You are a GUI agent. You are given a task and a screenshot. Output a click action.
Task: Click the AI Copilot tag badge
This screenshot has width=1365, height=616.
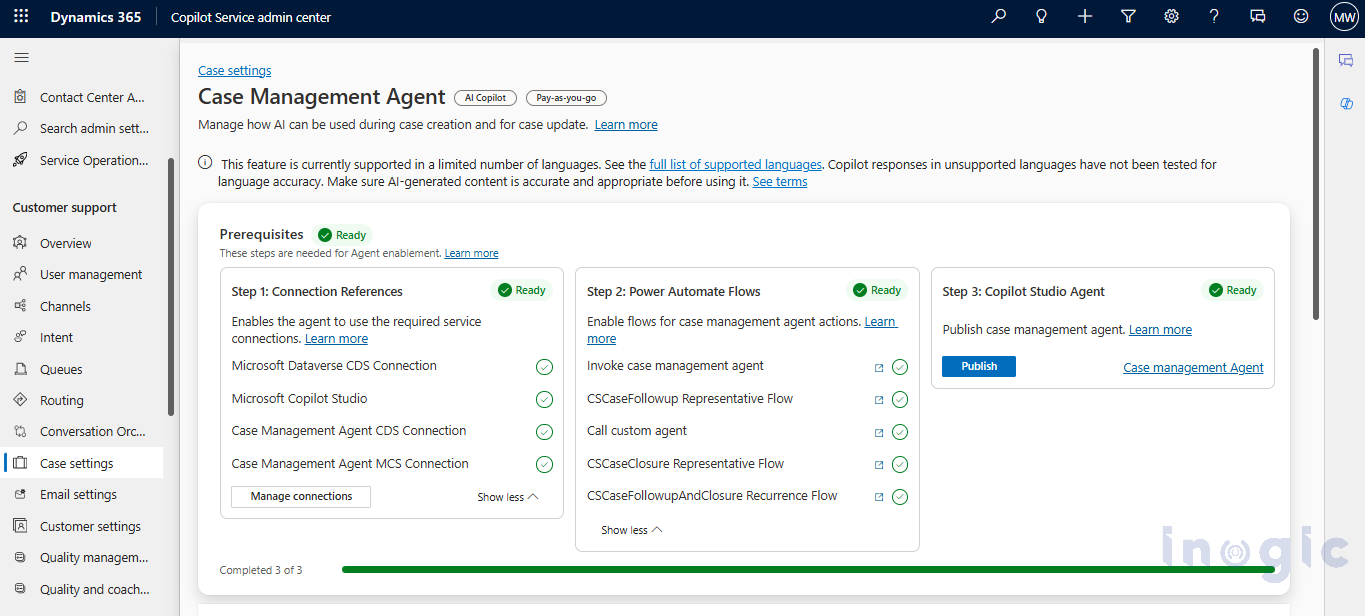pos(485,98)
